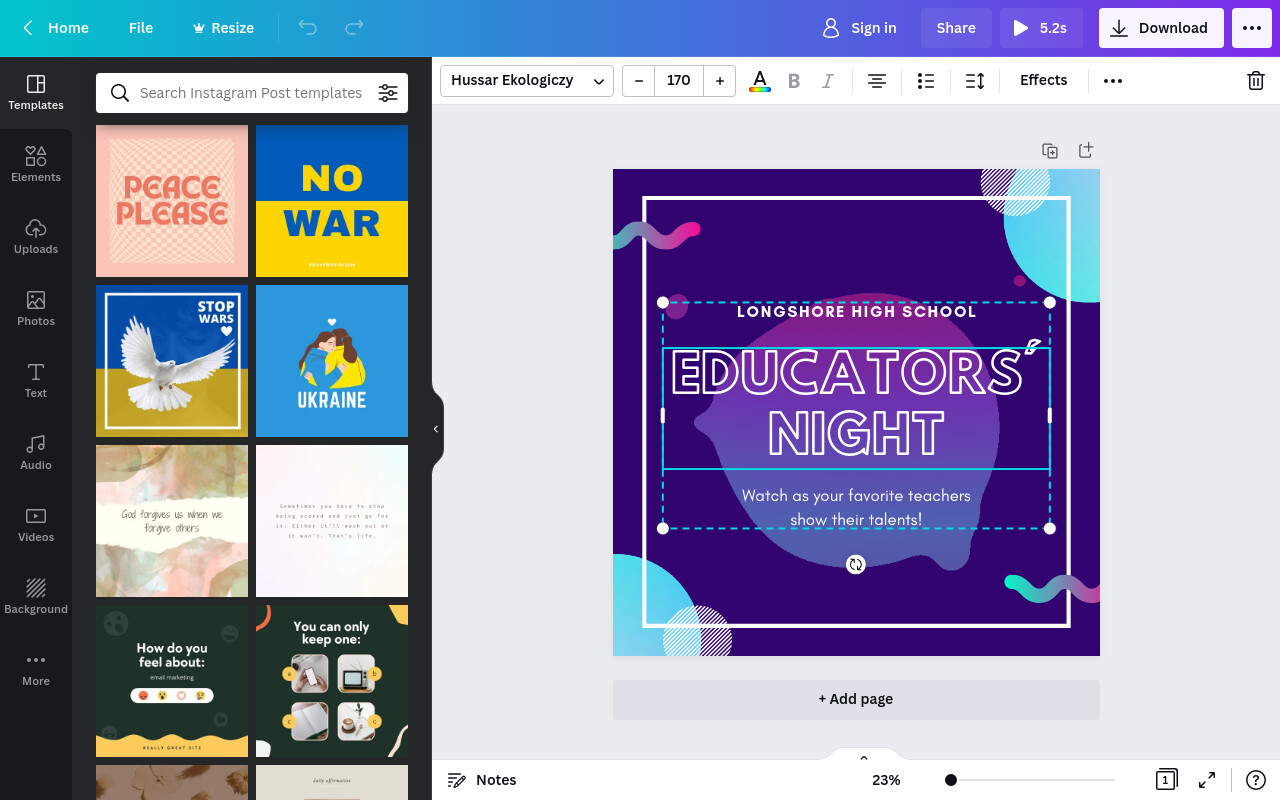This screenshot has width=1280, height=800.
Task: Enter fullscreen mode
Action: (x=1207, y=780)
